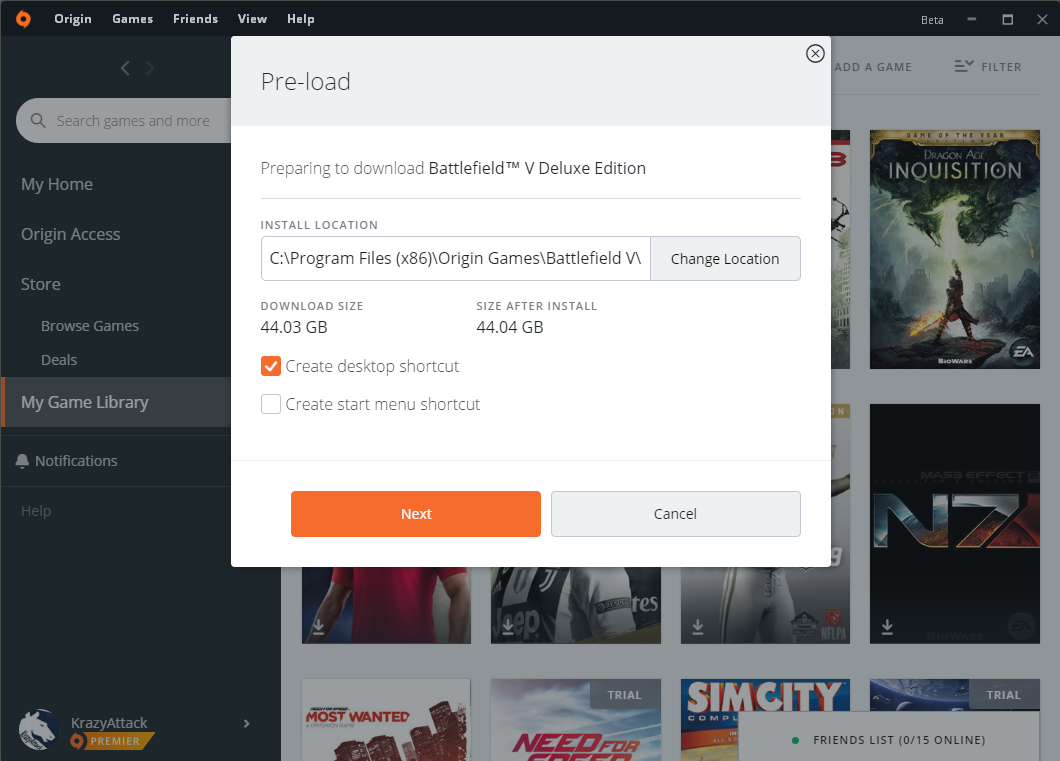Click Help link in sidebar
1060x761 pixels.
point(36,511)
